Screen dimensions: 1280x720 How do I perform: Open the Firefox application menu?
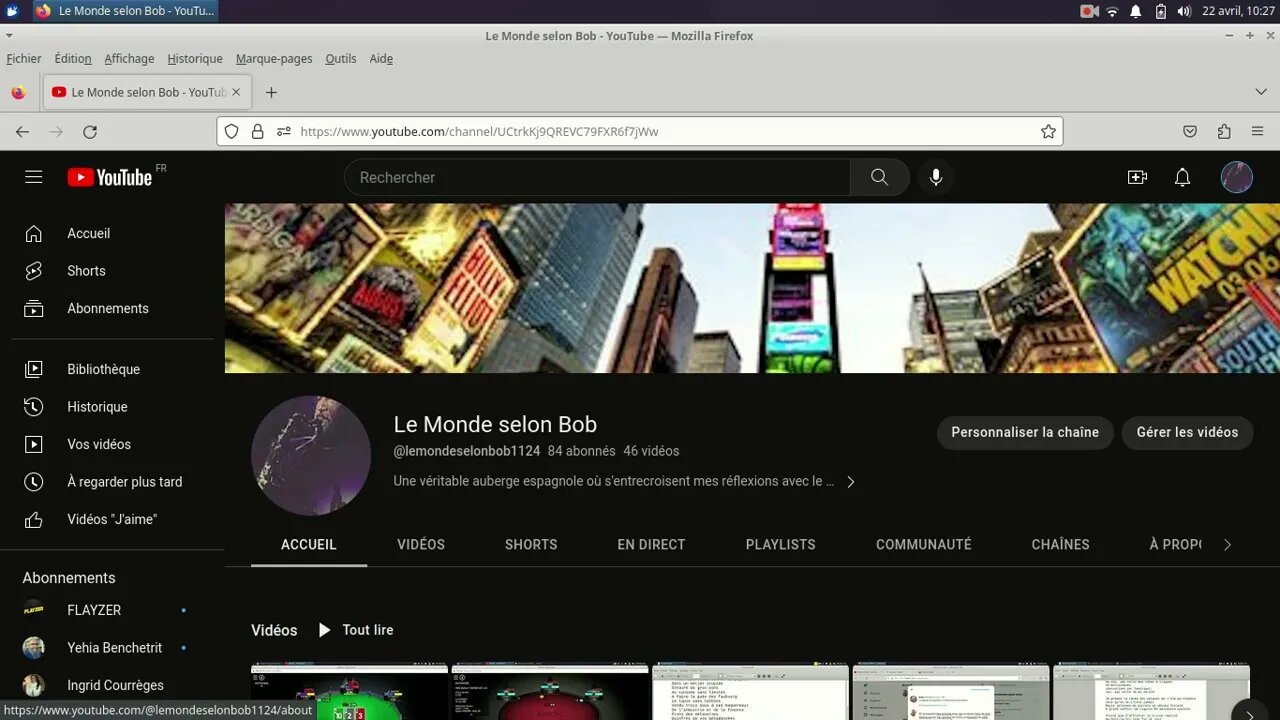pyautogui.click(x=1258, y=131)
